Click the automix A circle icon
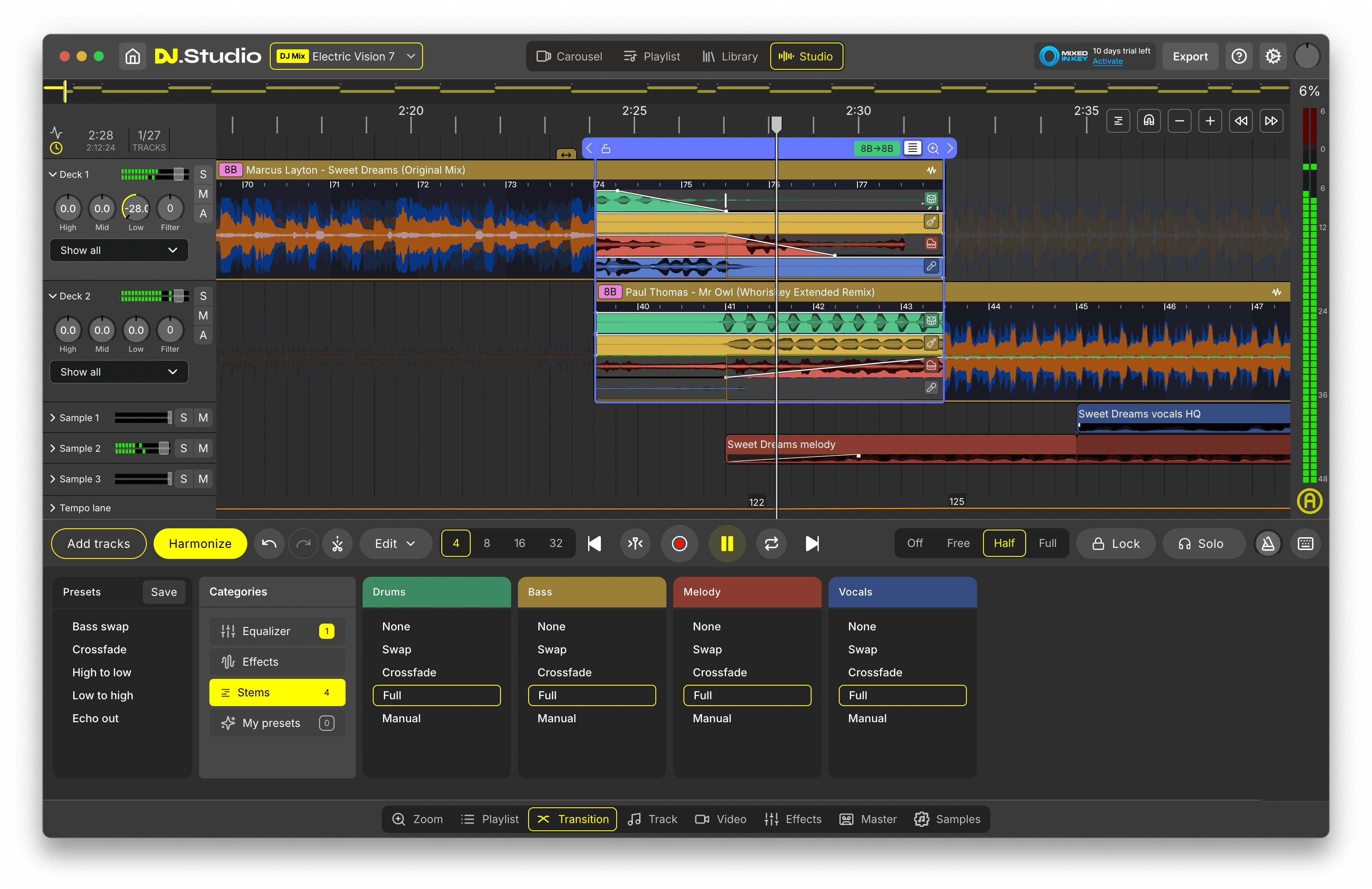The height and width of the screenshot is (889, 1372). pos(1309,501)
